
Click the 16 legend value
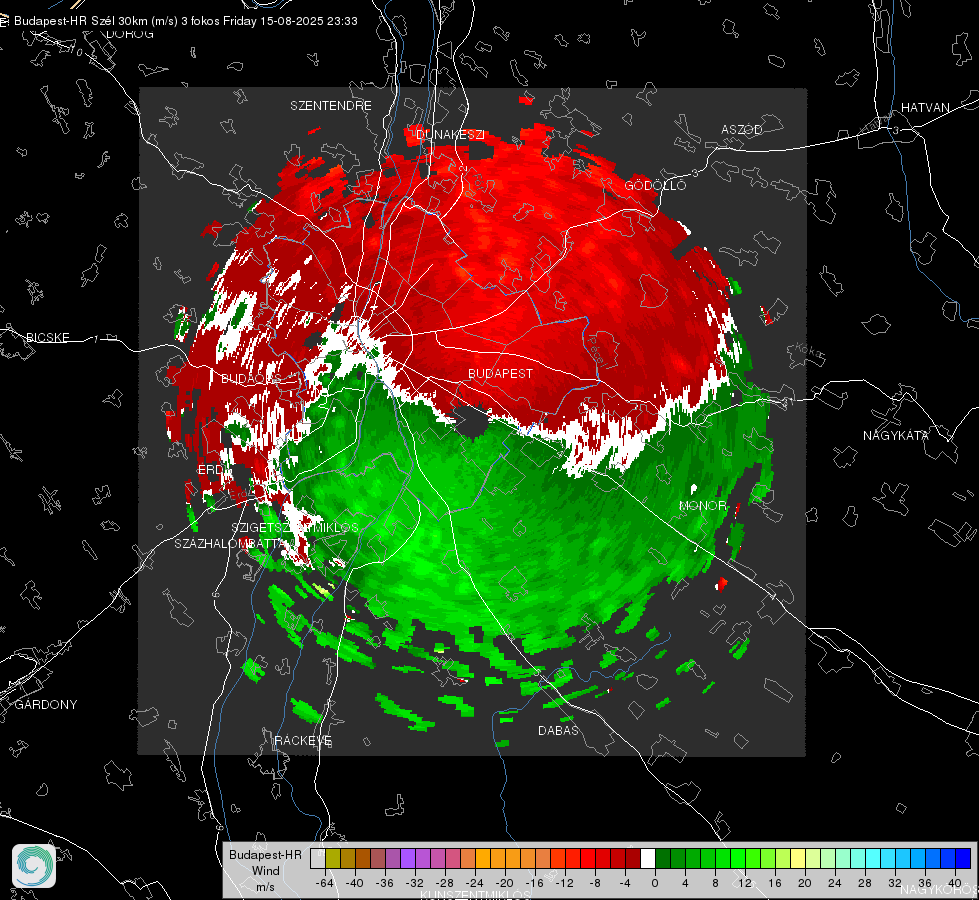[774, 884]
